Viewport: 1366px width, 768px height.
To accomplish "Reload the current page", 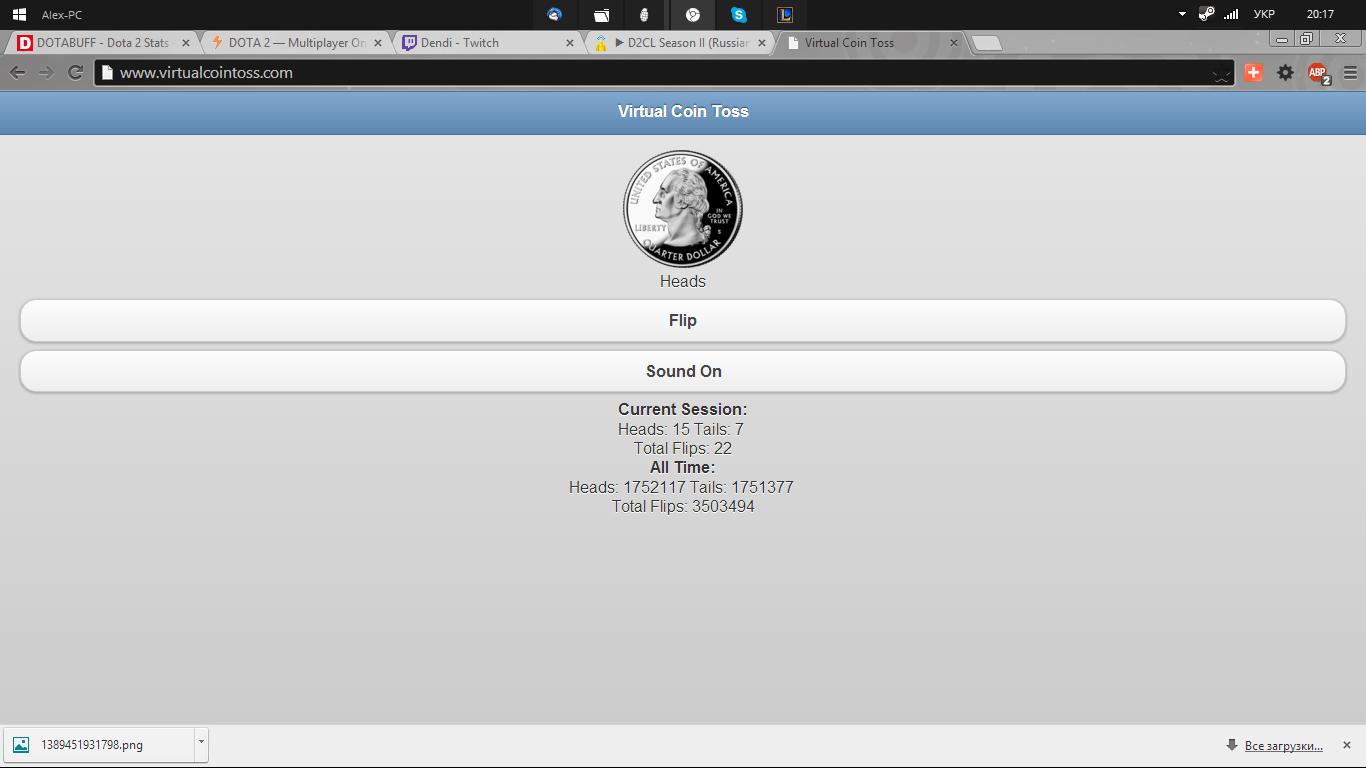I will 75,72.
